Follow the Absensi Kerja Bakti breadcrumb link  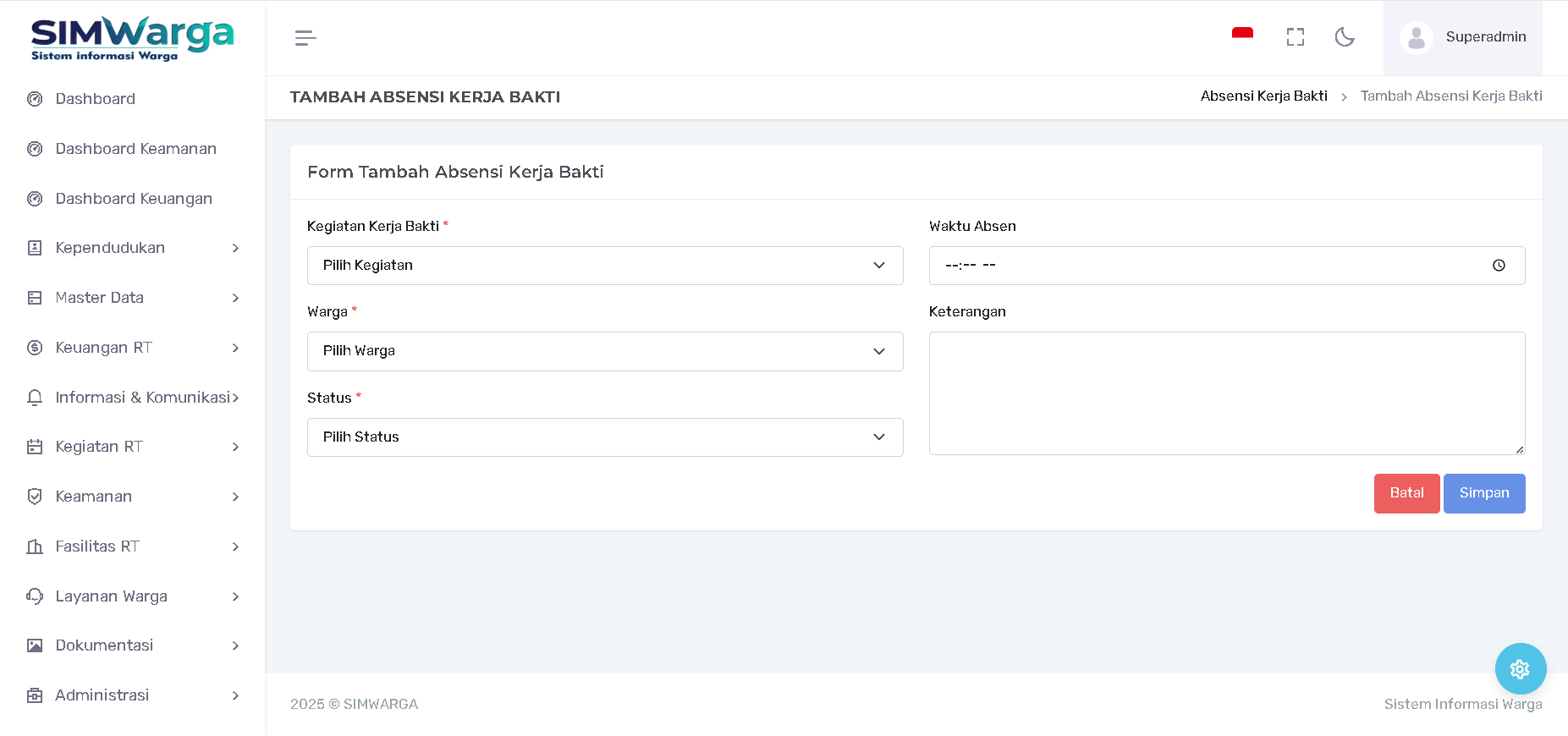pyautogui.click(x=1263, y=96)
